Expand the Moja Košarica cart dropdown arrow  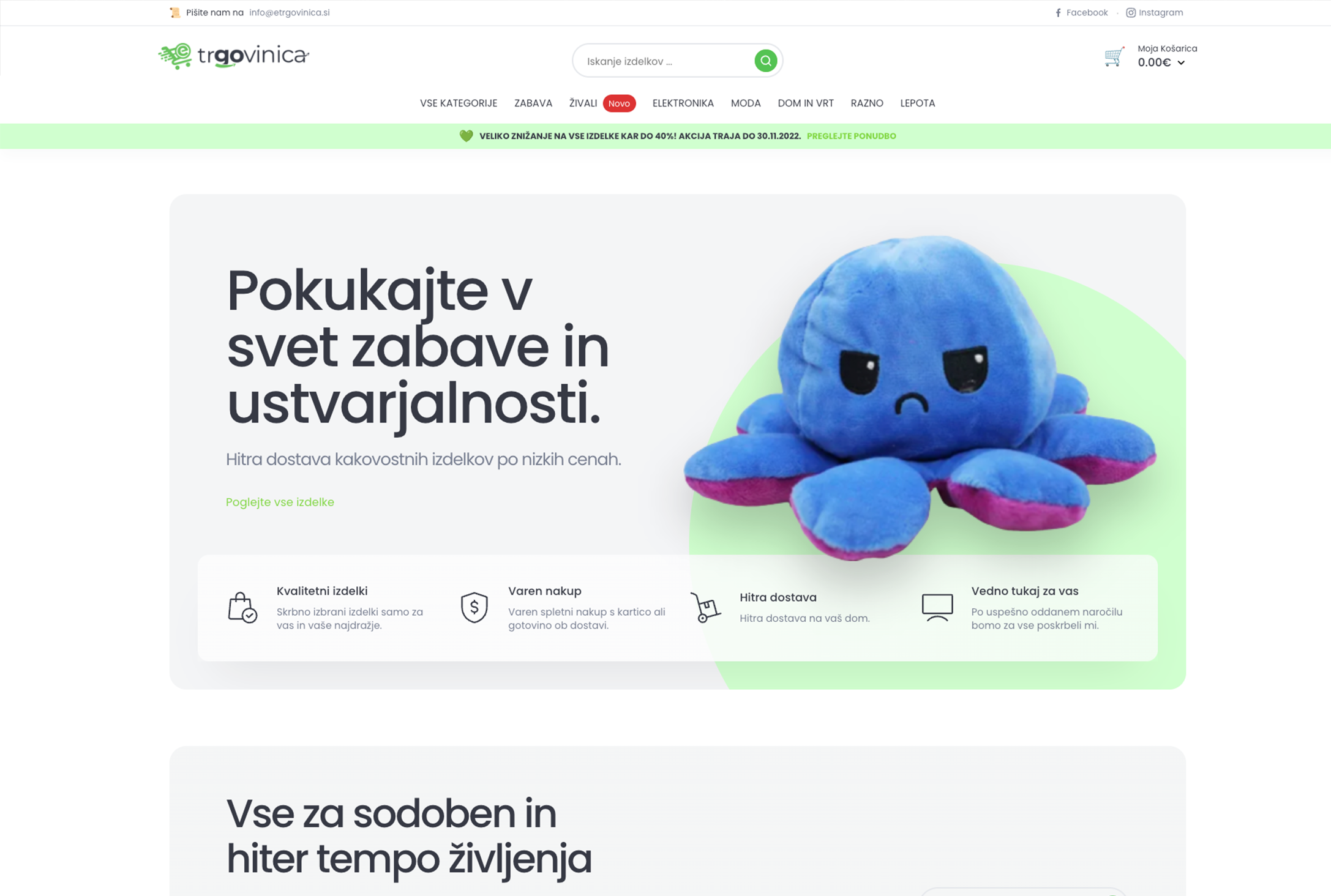tap(1181, 62)
